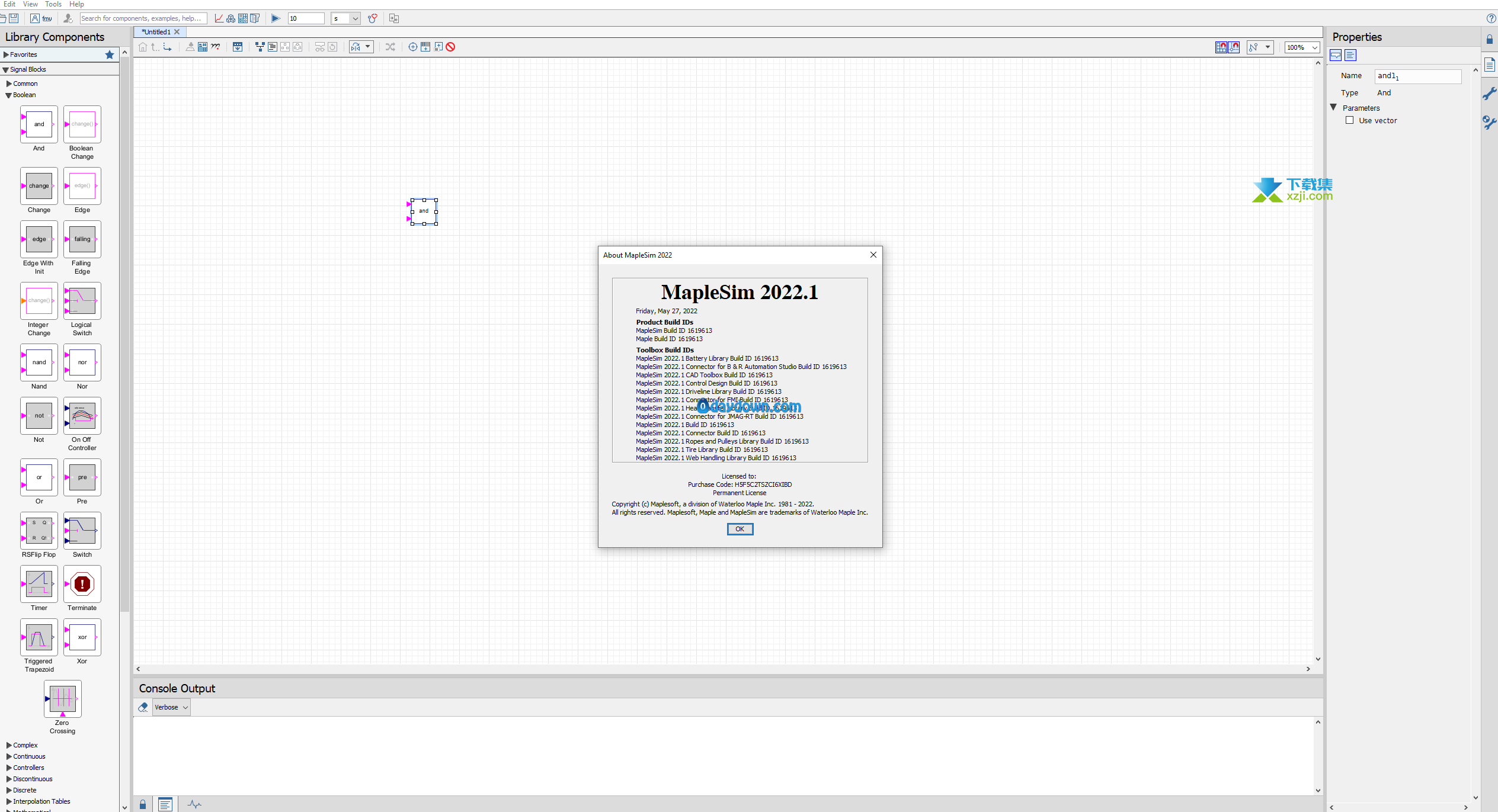The height and width of the screenshot is (812, 1498).
Task: Open the Verbose console level dropdown
Action: click(x=171, y=707)
